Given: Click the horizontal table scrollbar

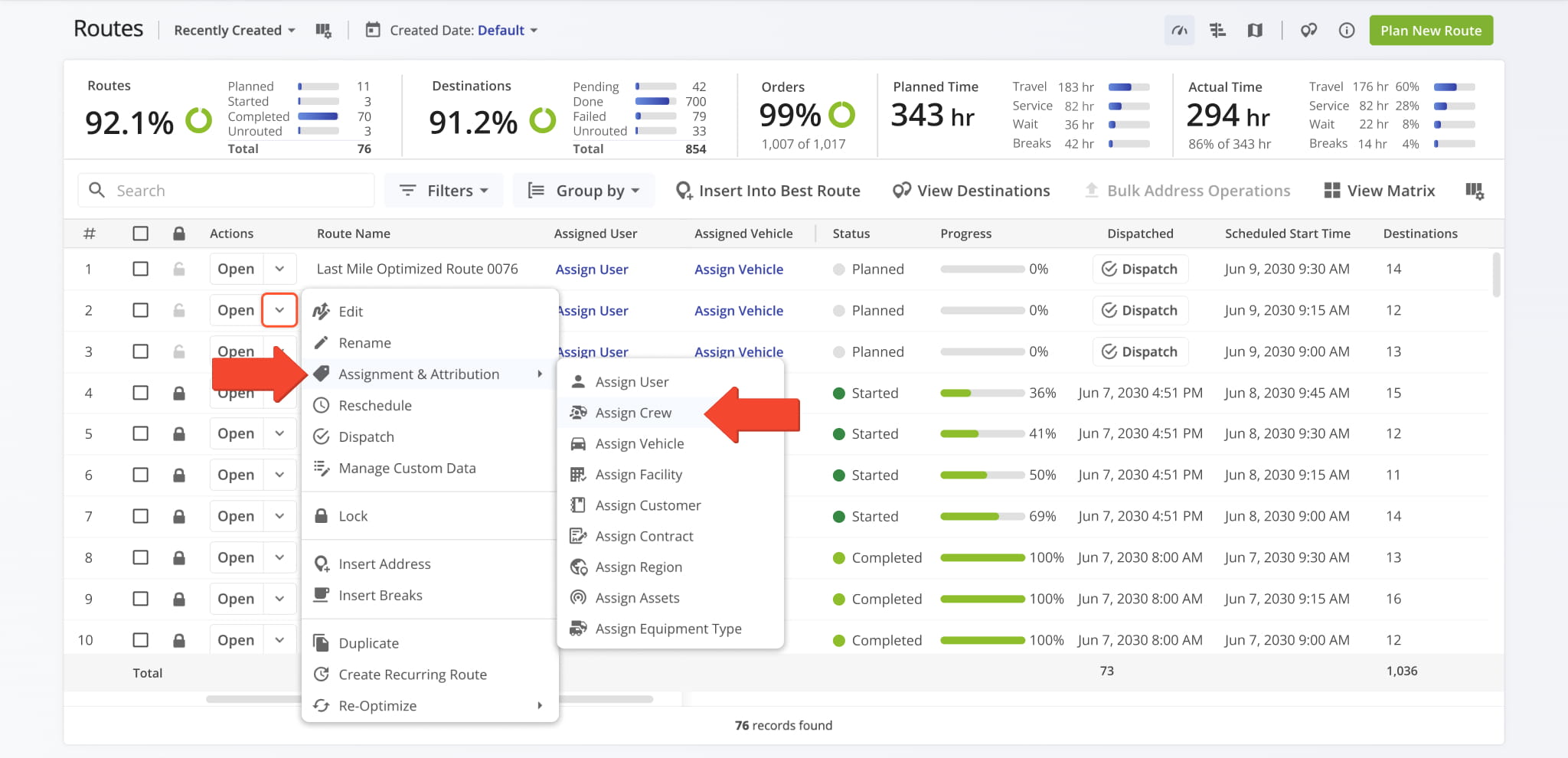Looking at the screenshot, I should coord(430,699).
